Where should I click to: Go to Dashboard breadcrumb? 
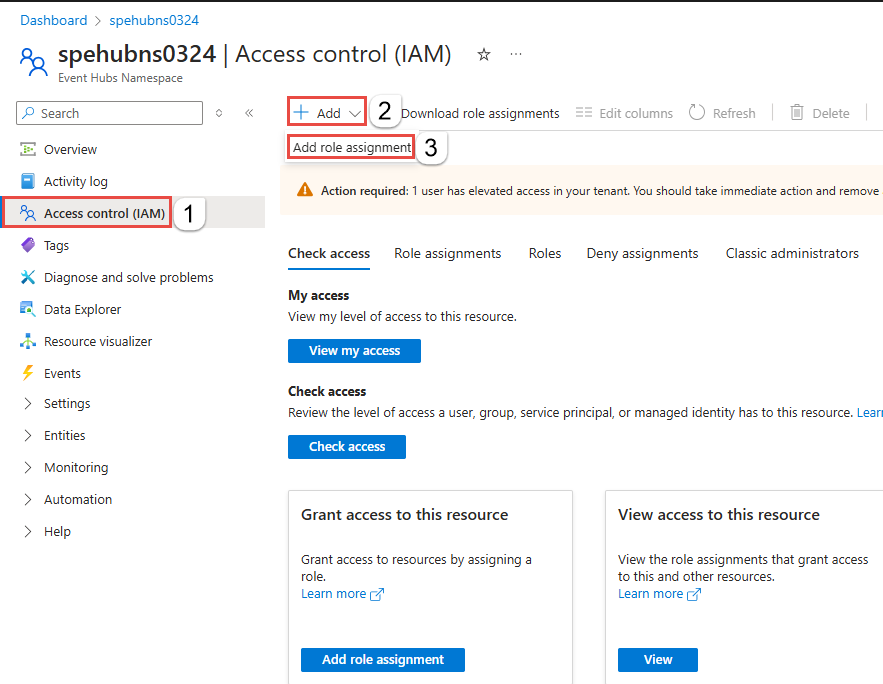point(53,20)
